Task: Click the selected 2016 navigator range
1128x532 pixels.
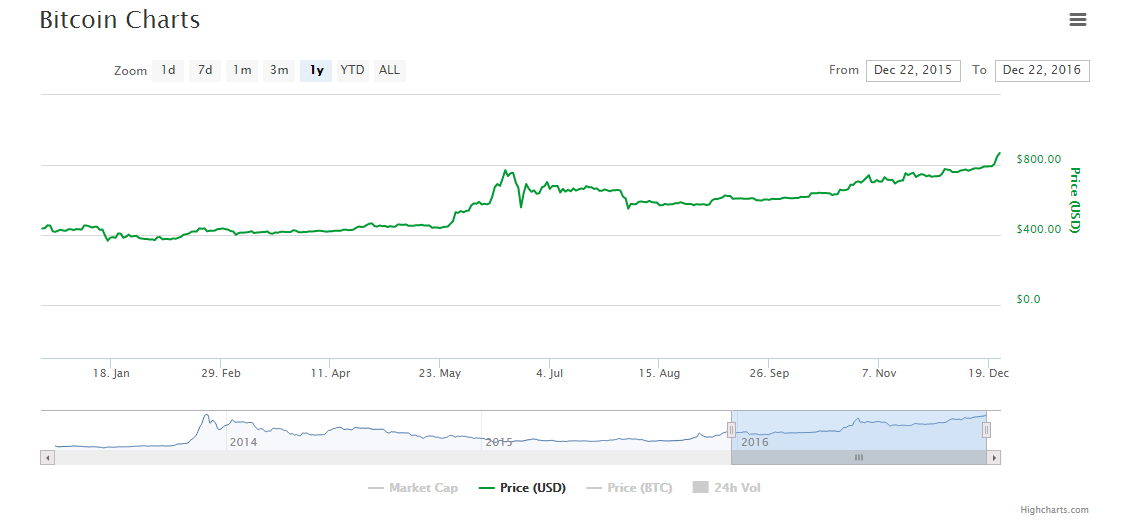Action: 858,430
